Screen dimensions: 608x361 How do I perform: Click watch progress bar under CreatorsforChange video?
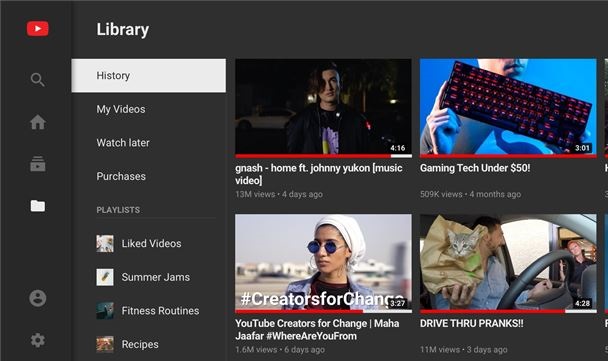[x=323, y=311]
